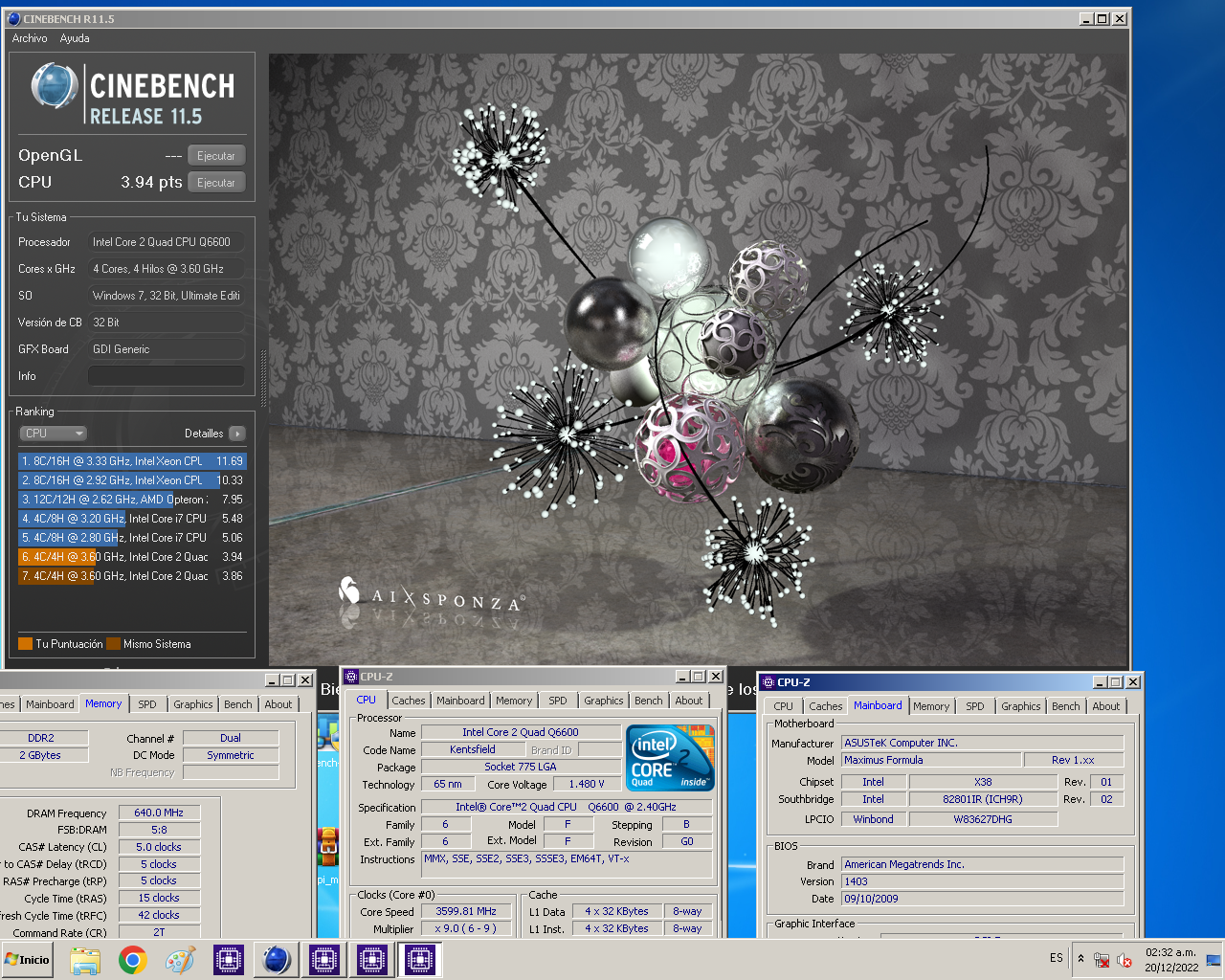
Task: Click the highlighted active CPU-Z taskbar button
Action: click(x=420, y=960)
